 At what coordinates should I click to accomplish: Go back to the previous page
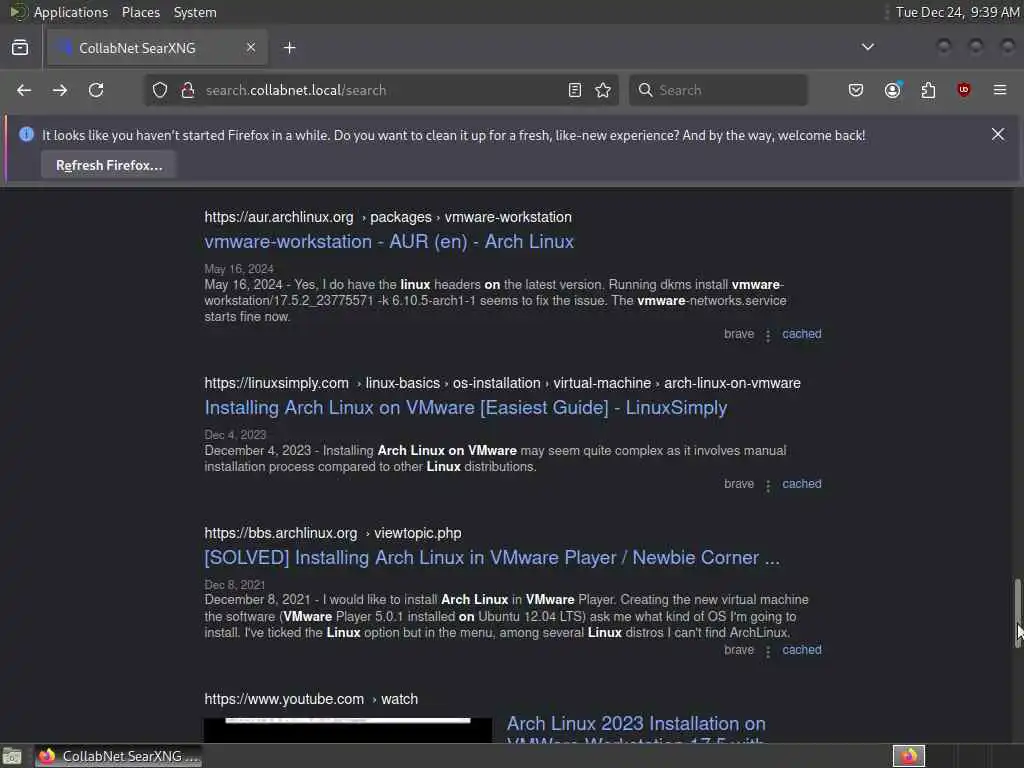point(24,90)
